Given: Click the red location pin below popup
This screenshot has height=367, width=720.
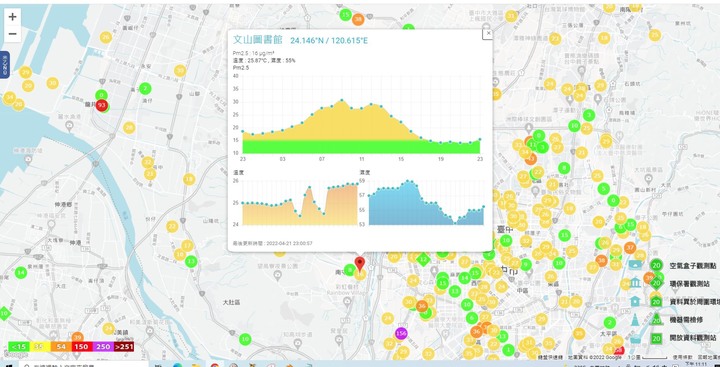Looking at the screenshot, I should pos(360,264).
